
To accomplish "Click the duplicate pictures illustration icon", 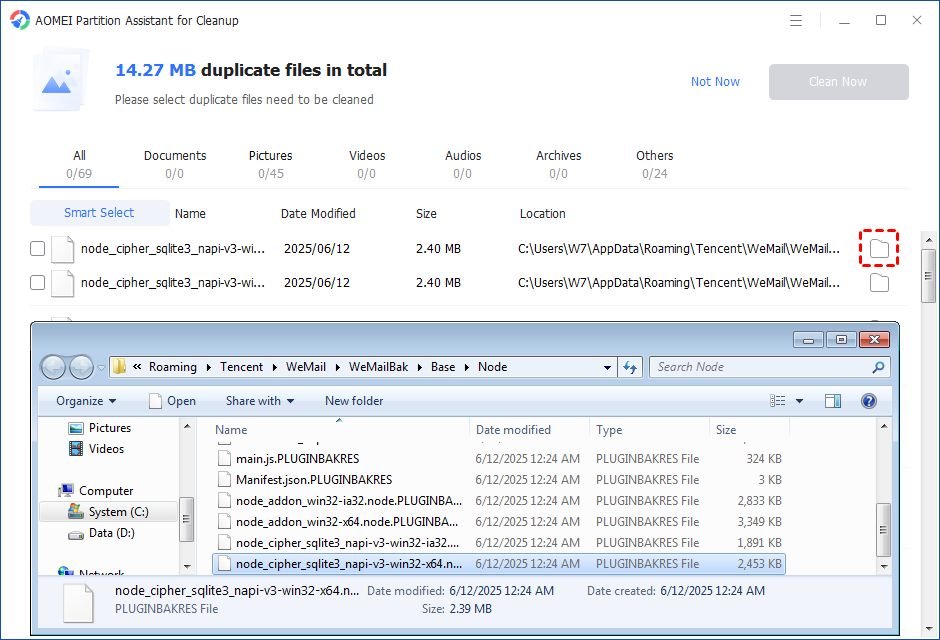I will pyautogui.click(x=60, y=81).
